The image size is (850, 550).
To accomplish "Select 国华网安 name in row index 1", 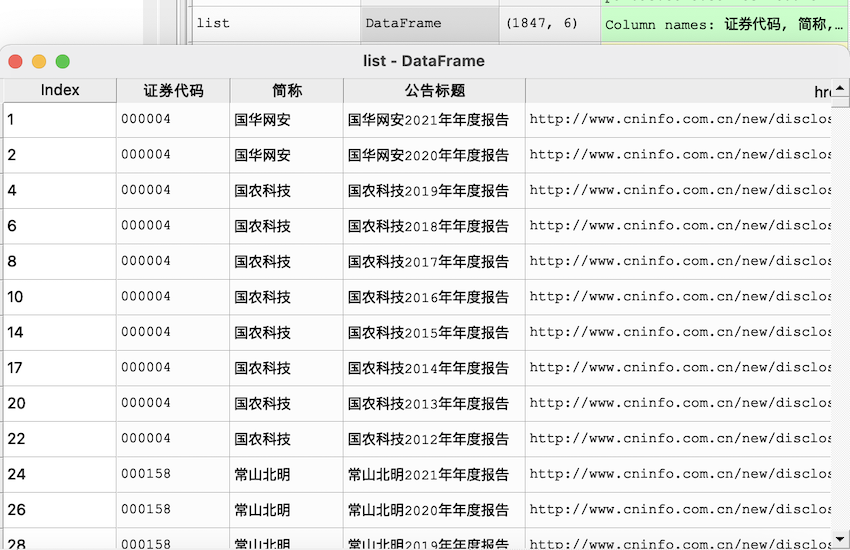I will (287, 120).
